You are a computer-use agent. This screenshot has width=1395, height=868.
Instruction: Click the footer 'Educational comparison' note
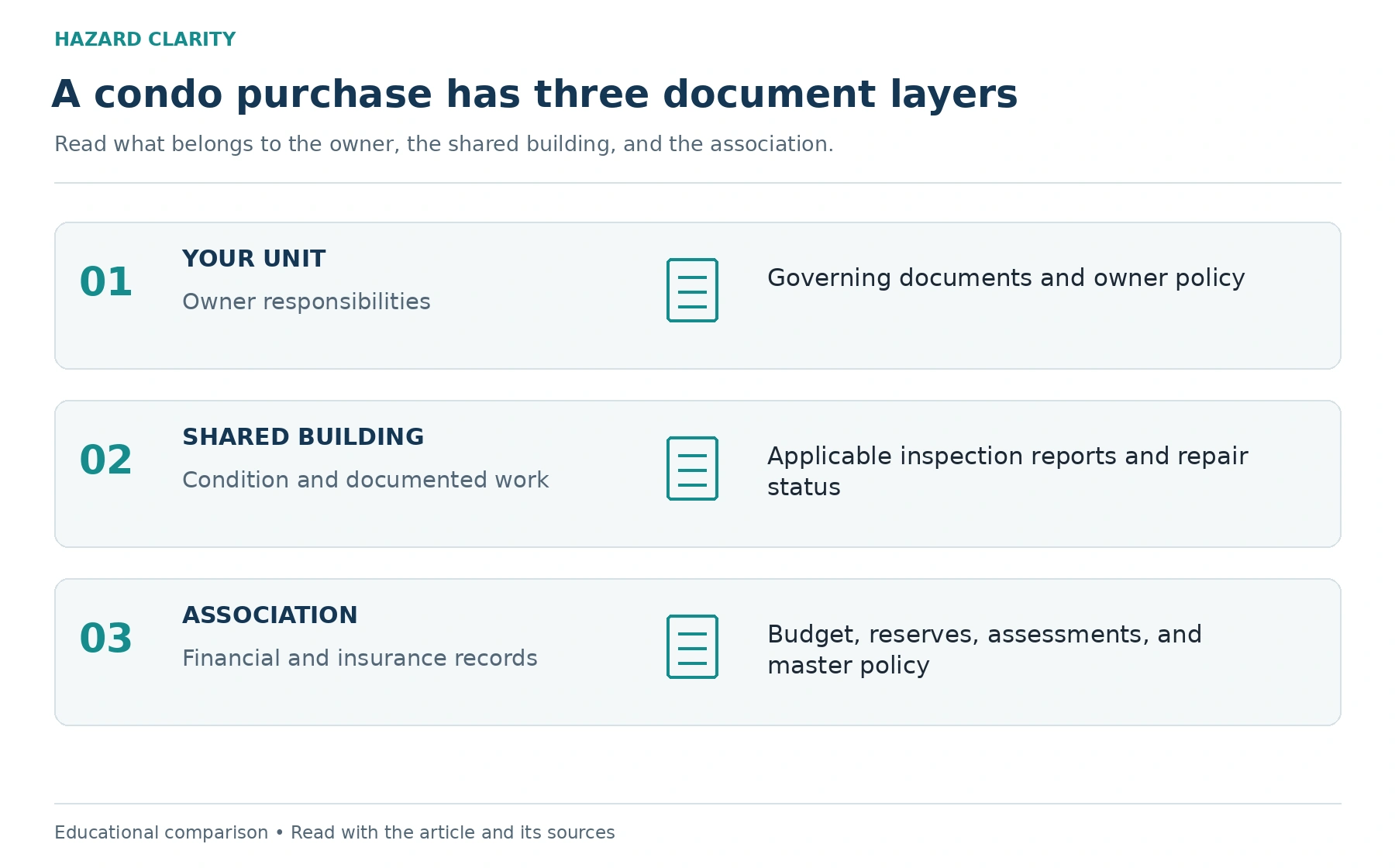tap(335, 832)
